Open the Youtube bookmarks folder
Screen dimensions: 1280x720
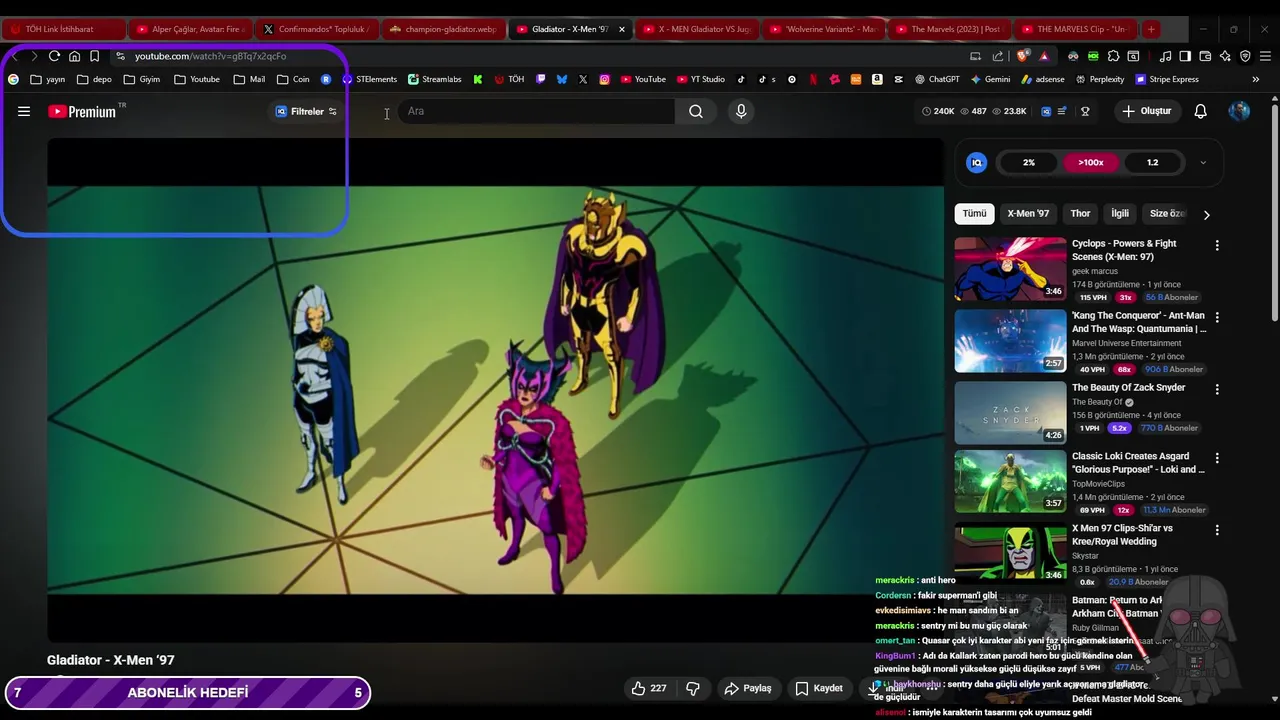[197, 79]
